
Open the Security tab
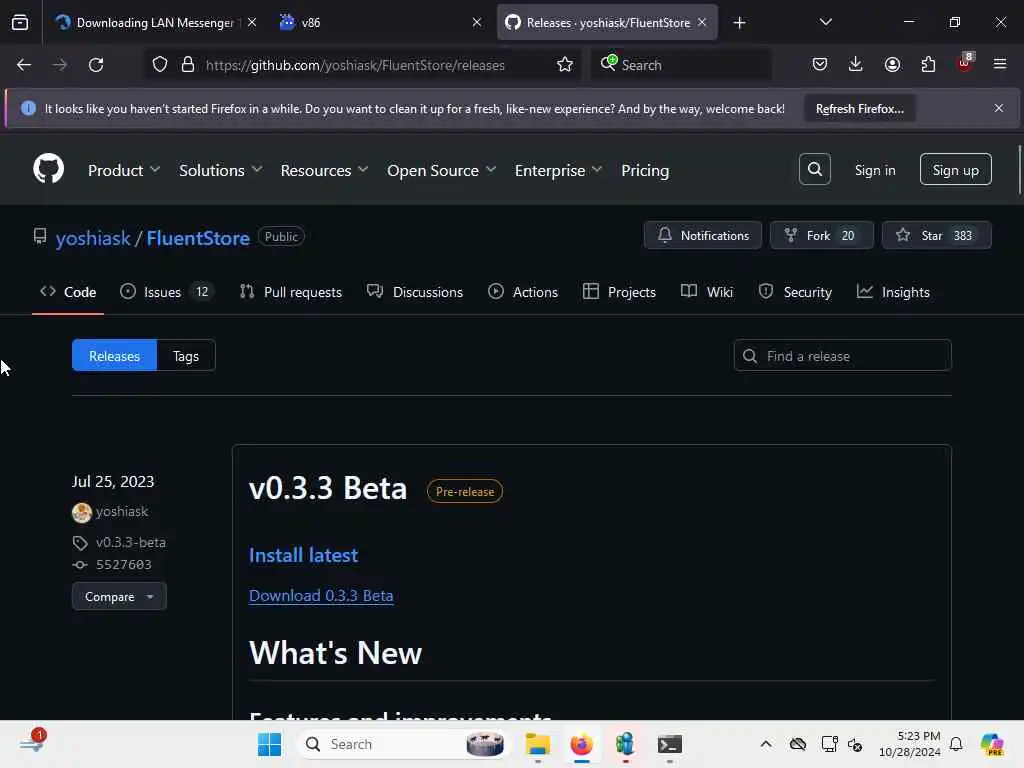tap(795, 292)
